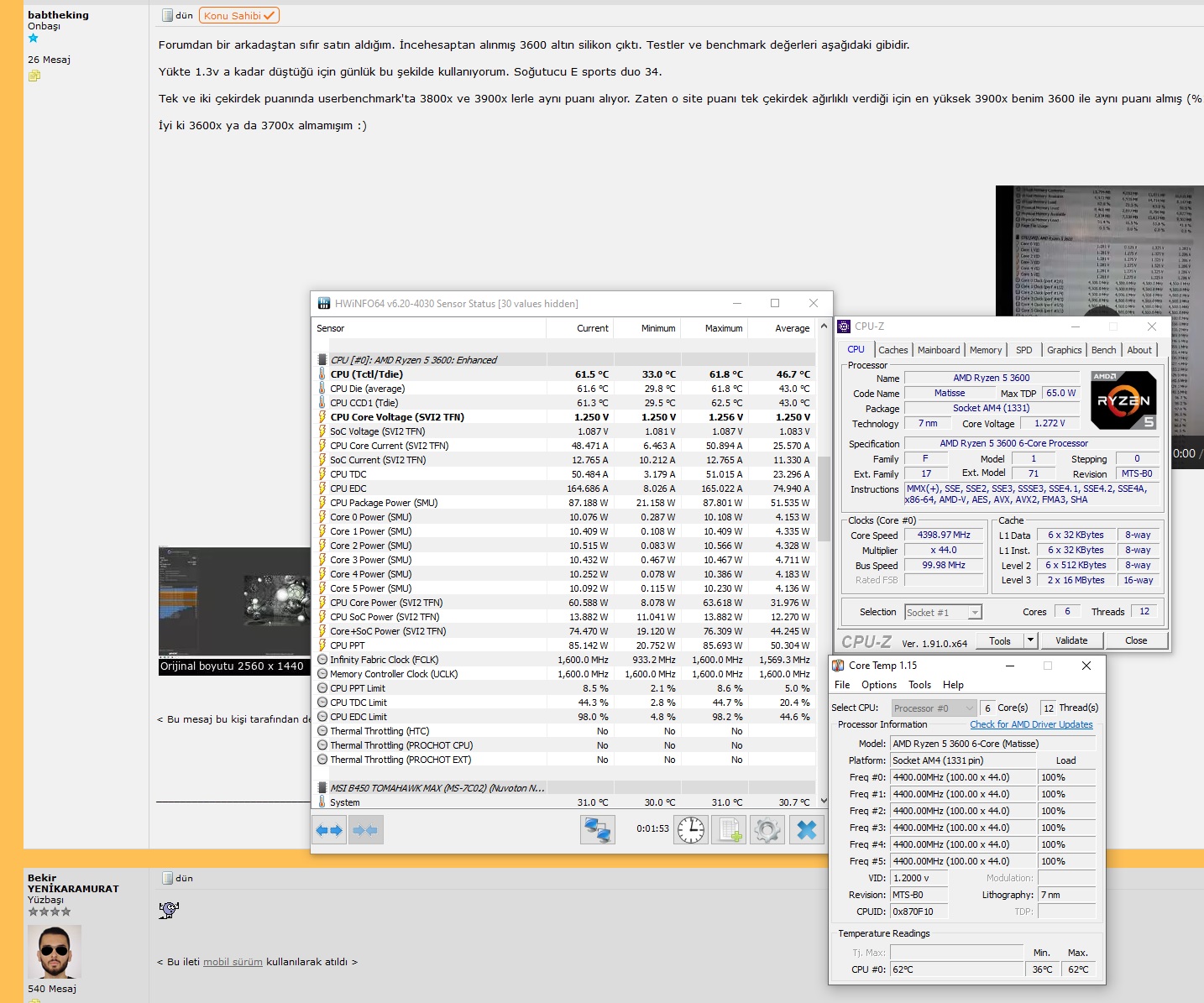
Task: Click CPU-Z Validate button
Action: (x=1071, y=640)
